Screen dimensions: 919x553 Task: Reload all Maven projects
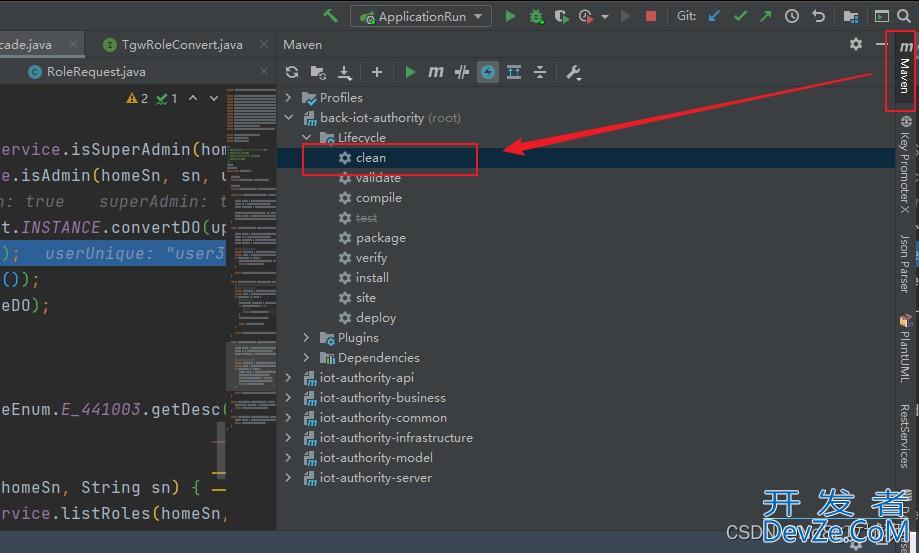(x=292, y=72)
